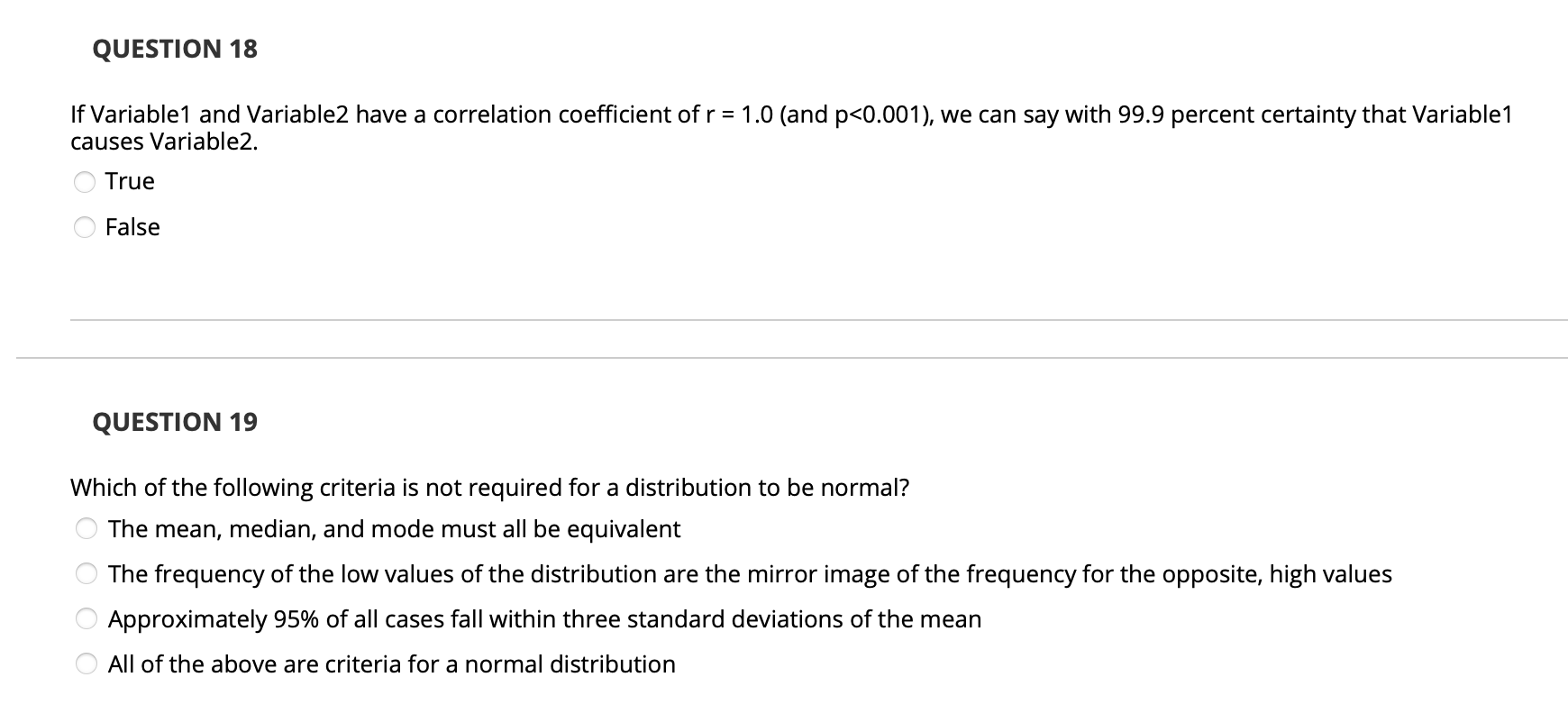Viewport: 1568px width, 723px height.
Task: Answer False to the correlation causation question
Action: coord(85,227)
